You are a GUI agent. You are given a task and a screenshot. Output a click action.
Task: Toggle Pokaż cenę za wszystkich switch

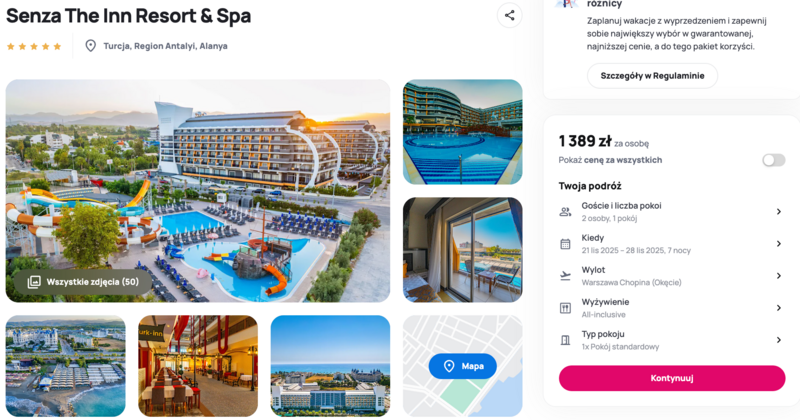click(x=773, y=160)
